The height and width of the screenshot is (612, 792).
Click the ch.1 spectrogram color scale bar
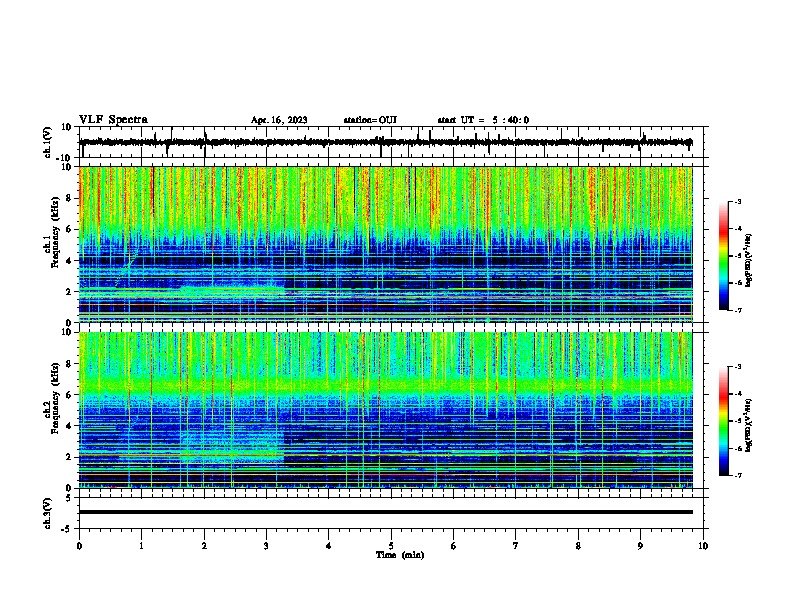[x=724, y=256]
